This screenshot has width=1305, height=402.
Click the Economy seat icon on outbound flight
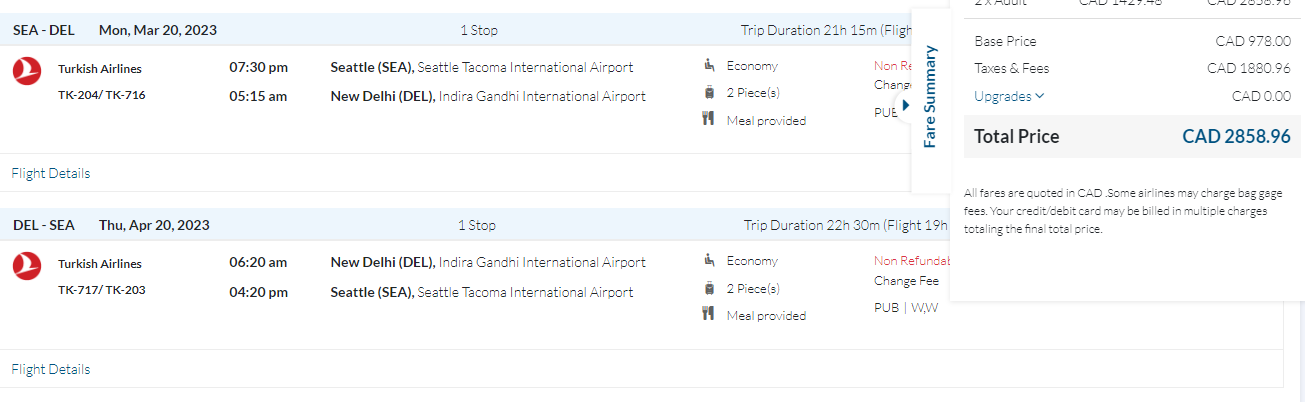tap(709, 66)
